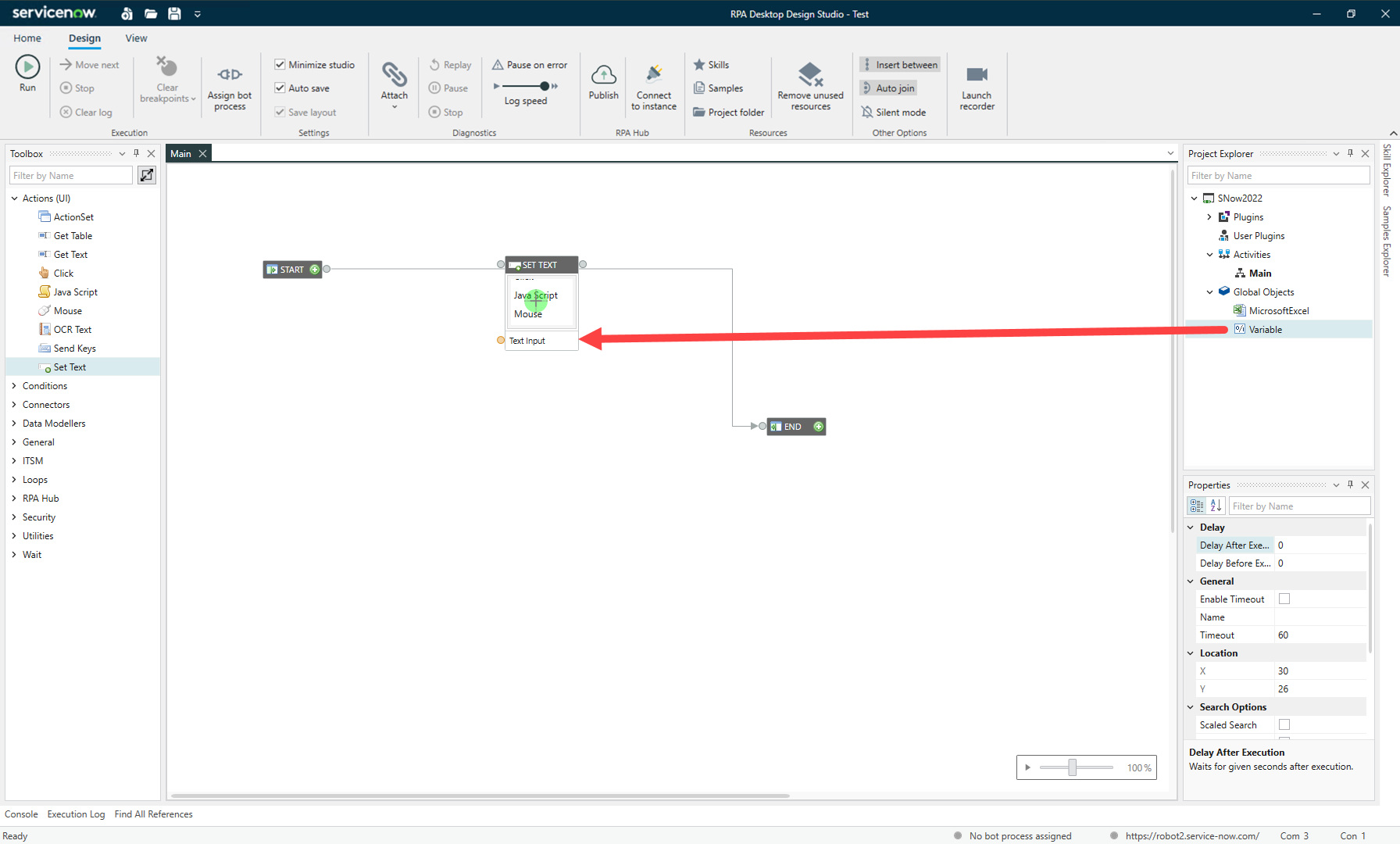Toggle Save layout checkbox
1400x844 pixels.
coord(280,113)
